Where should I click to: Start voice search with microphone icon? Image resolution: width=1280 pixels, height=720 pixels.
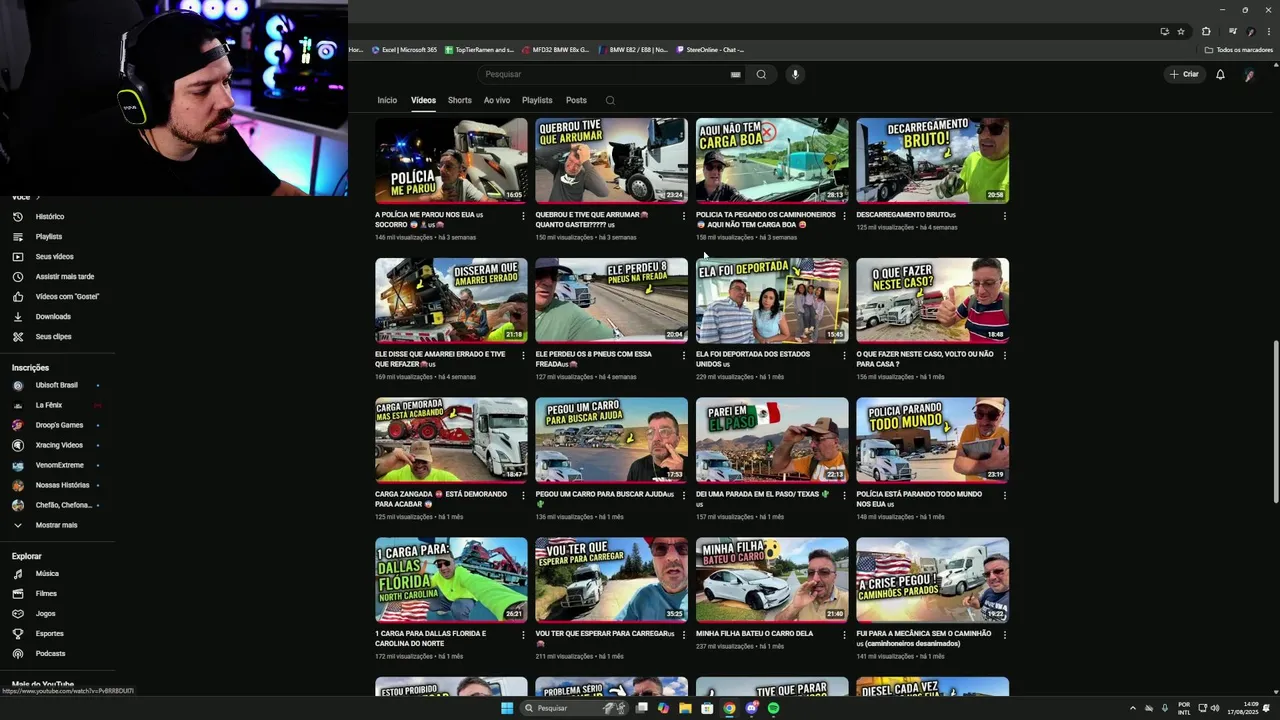coord(795,74)
